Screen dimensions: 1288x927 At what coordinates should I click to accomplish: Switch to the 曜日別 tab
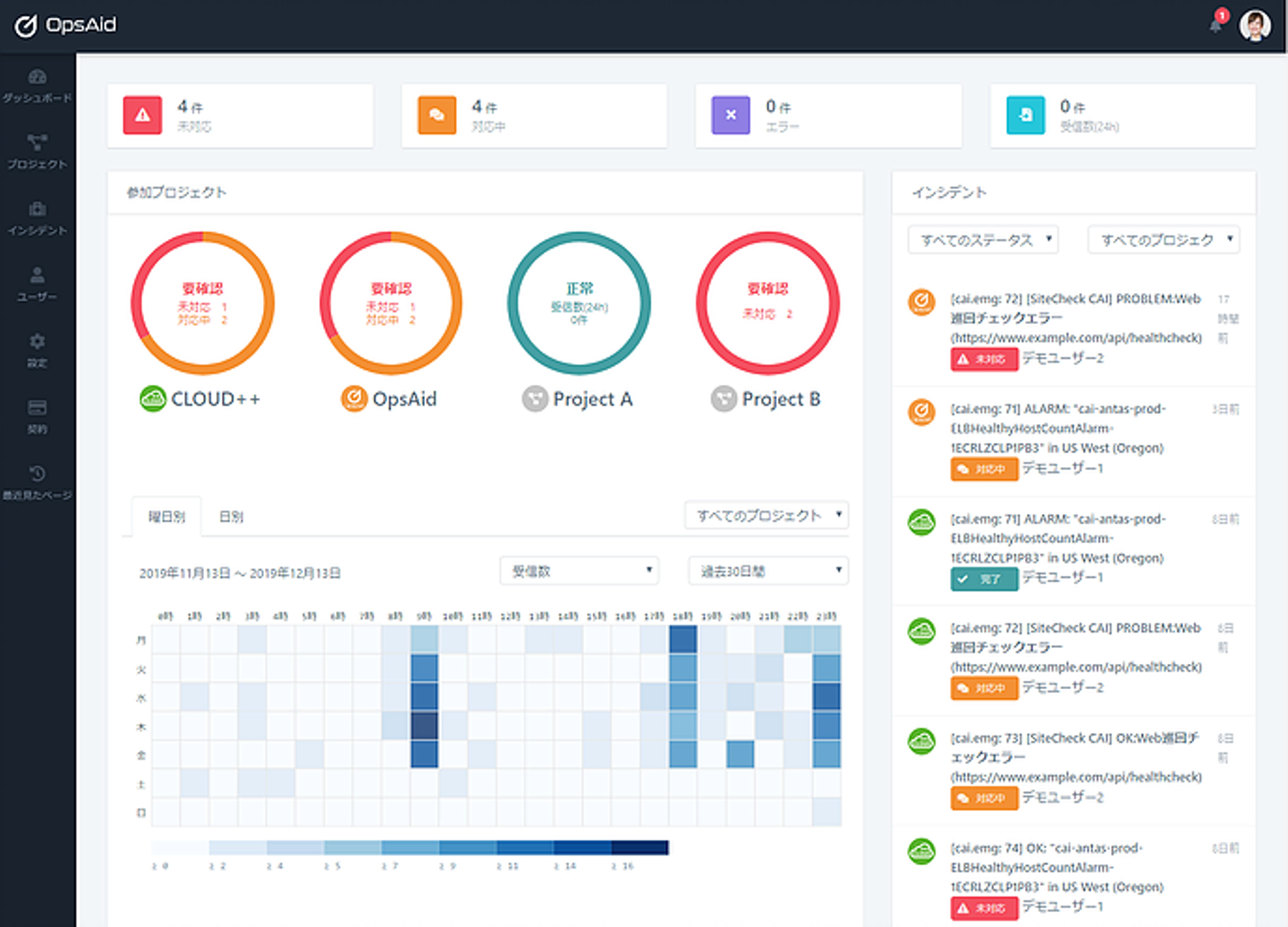pyautogui.click(x=166, y=516)
